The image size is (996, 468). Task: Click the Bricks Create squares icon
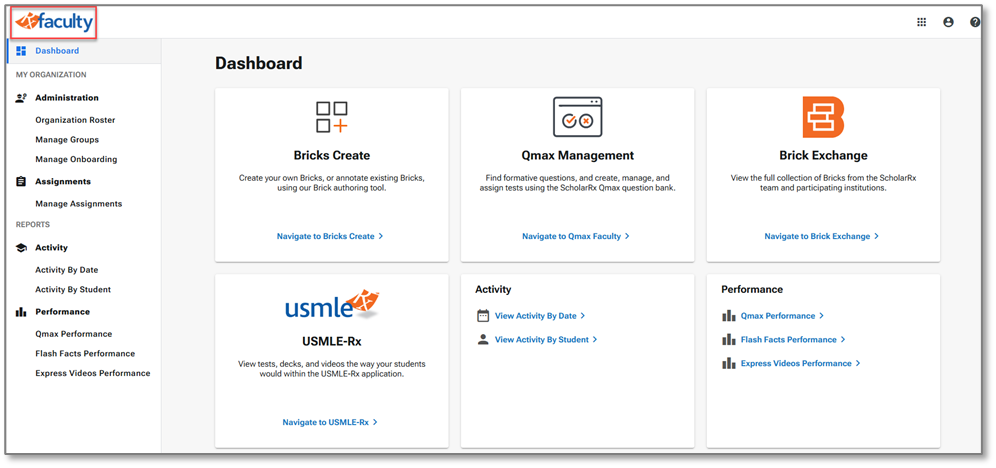point(331,117)
